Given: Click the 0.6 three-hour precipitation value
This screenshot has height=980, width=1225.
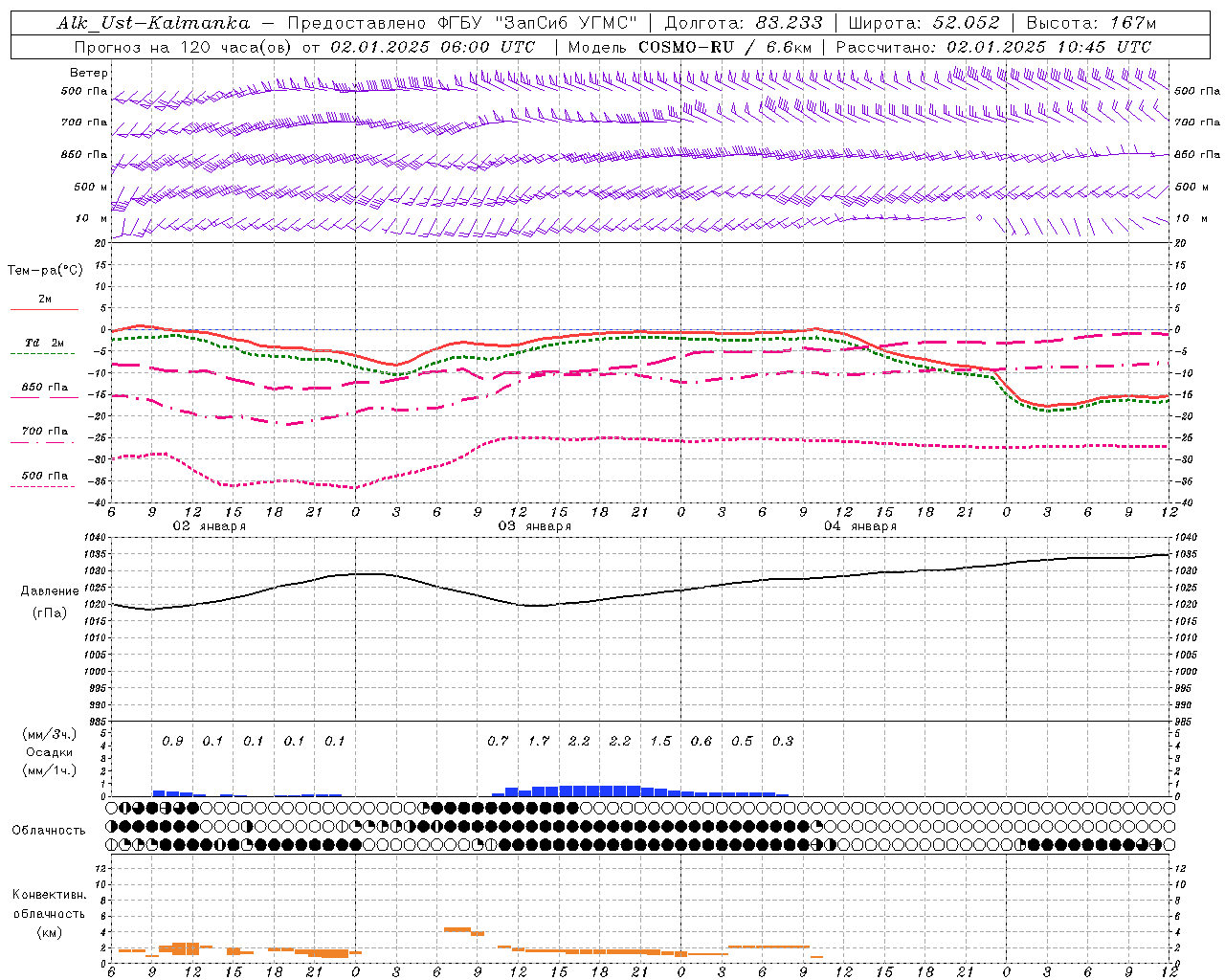Looking at the screenshot, I should [702, 742].
